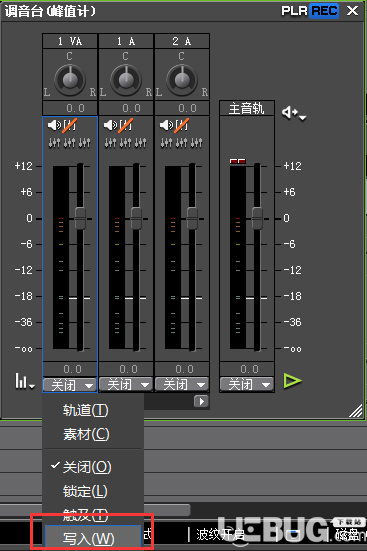Mute track 2 A with its speaker icon
Image resolution: width=367 pixels, height=551 pixels.
[x=166, y=125]
